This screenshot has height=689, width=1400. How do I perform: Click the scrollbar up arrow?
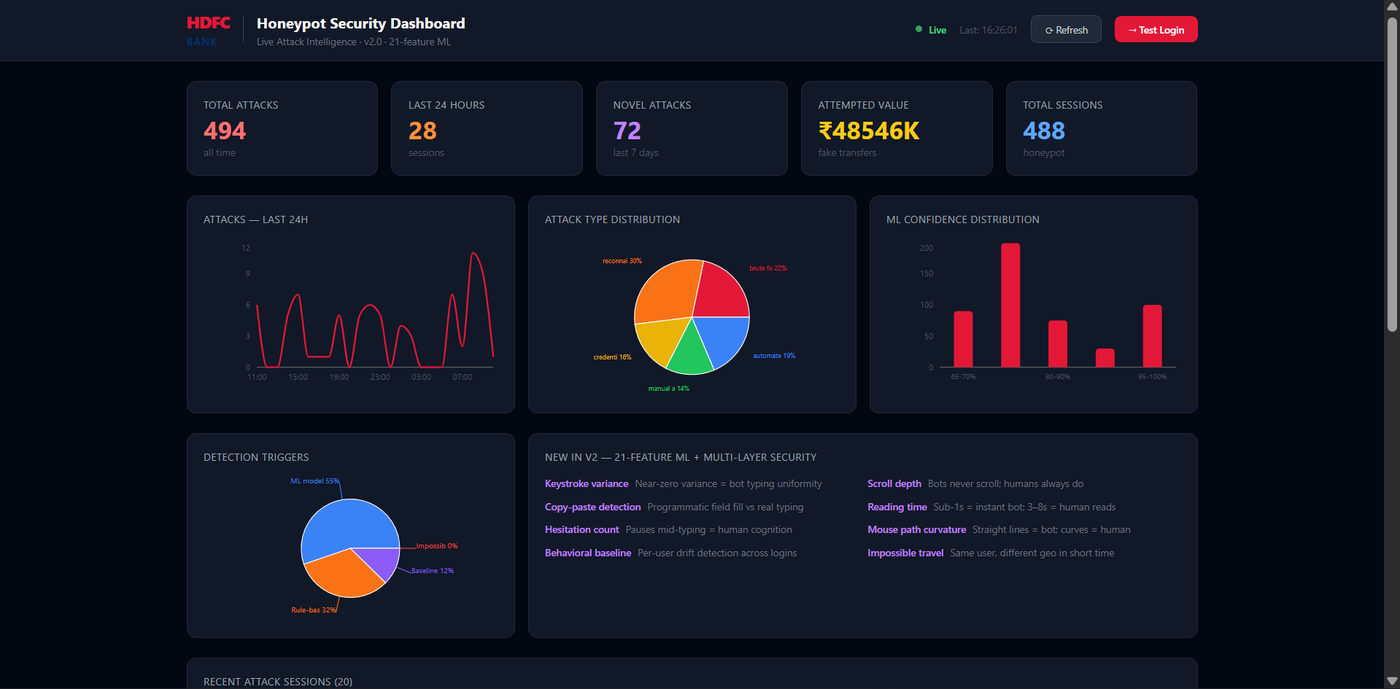(1391, 7)
